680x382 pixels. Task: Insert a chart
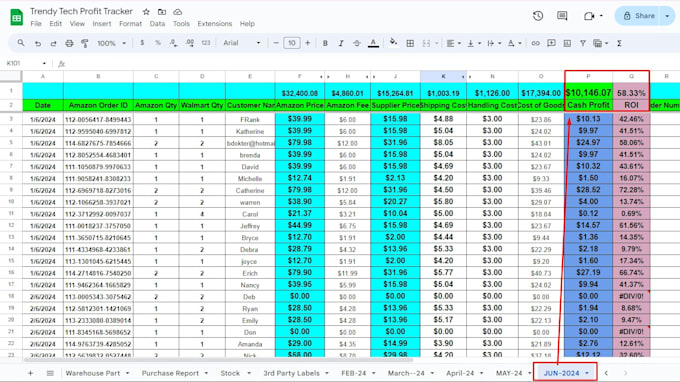(x=567, y=43)
